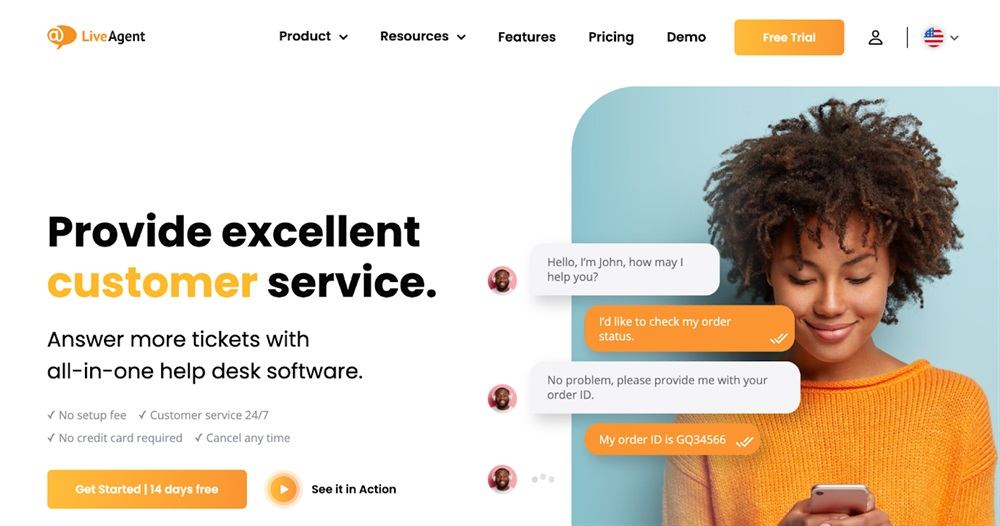The image size is (1000, 526).
Task: Click the agent avatar beside the order ID request
Action: tap(502, 398)
